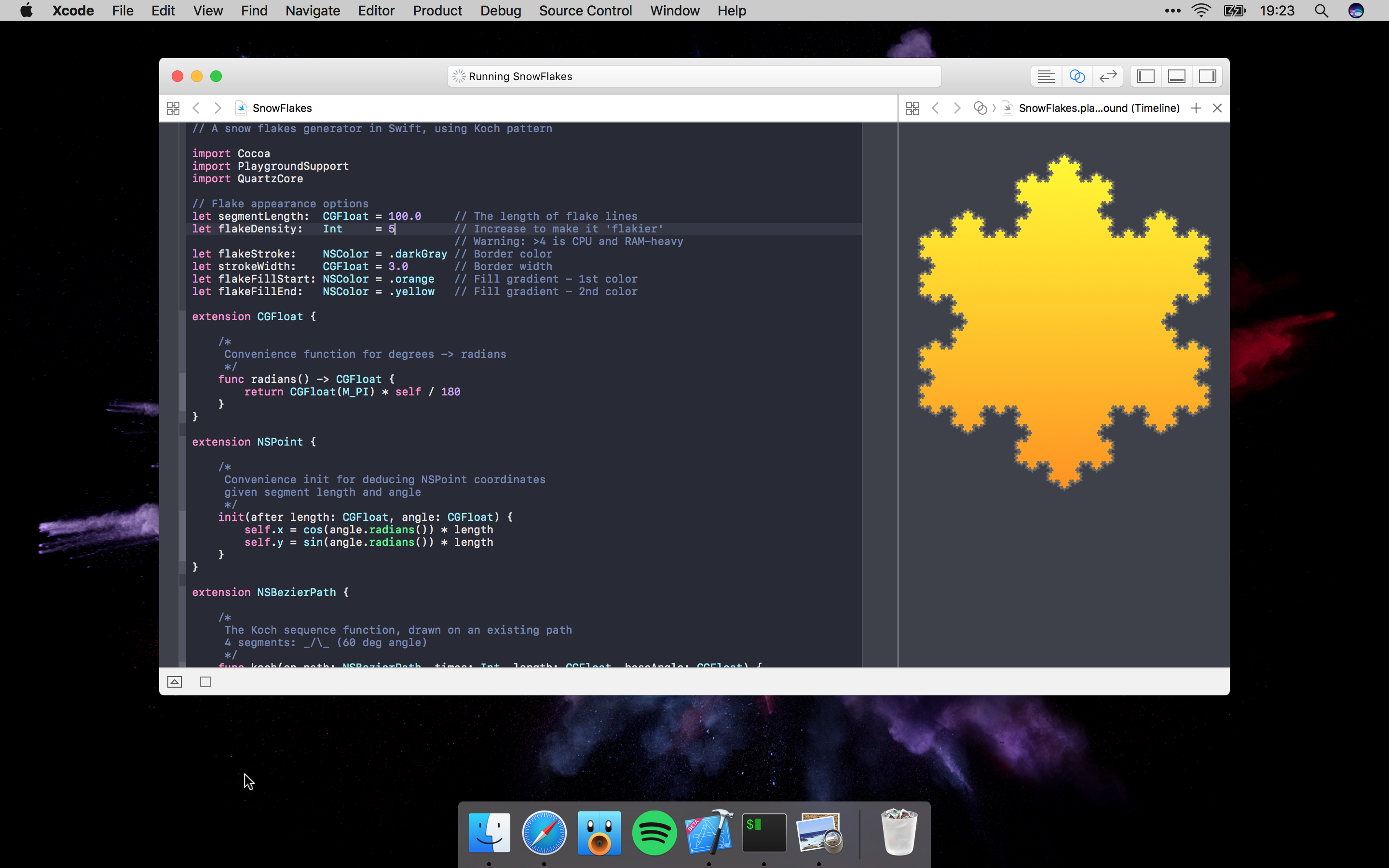This screenshot has width=1389, height=868.
Task: Show the debug area with bottom-left toggle
Action: coord(175,681)
